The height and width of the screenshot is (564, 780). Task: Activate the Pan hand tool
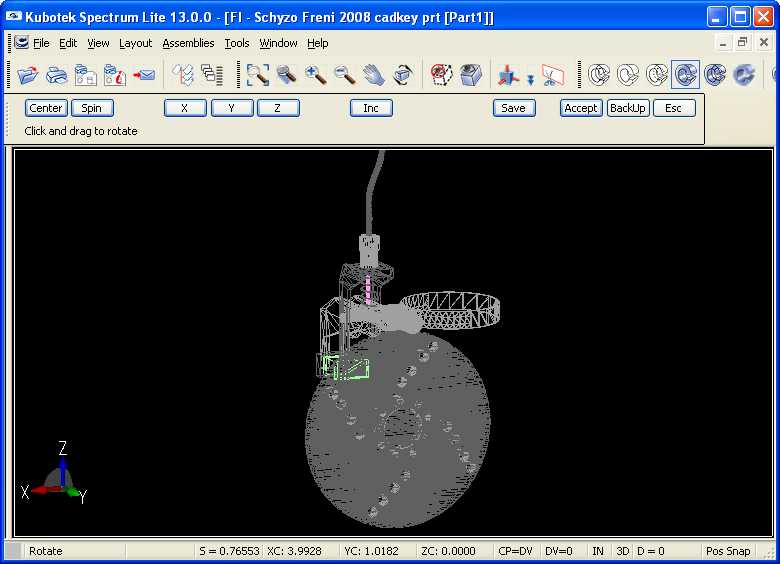pos(374,75)
